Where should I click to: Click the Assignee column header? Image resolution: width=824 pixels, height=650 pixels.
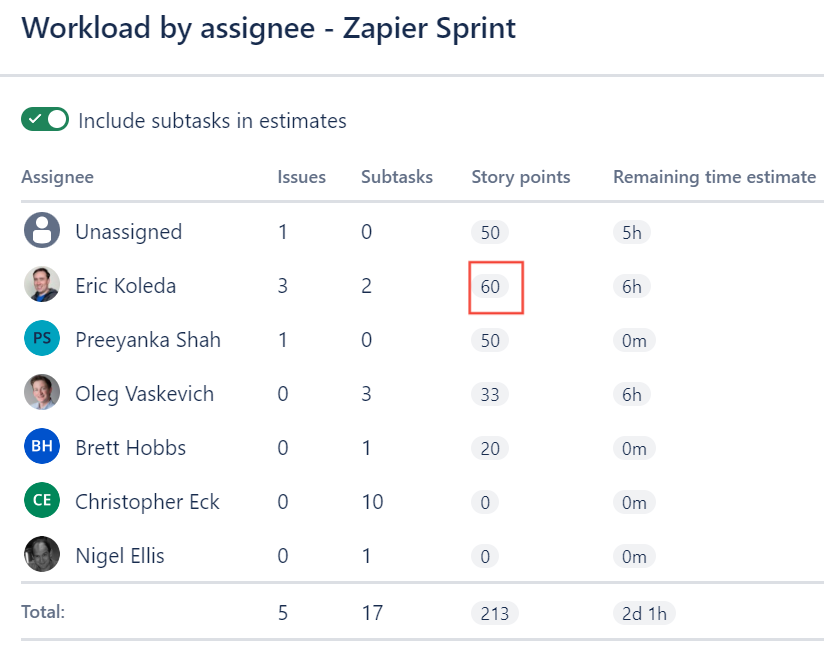pos(57,177)
